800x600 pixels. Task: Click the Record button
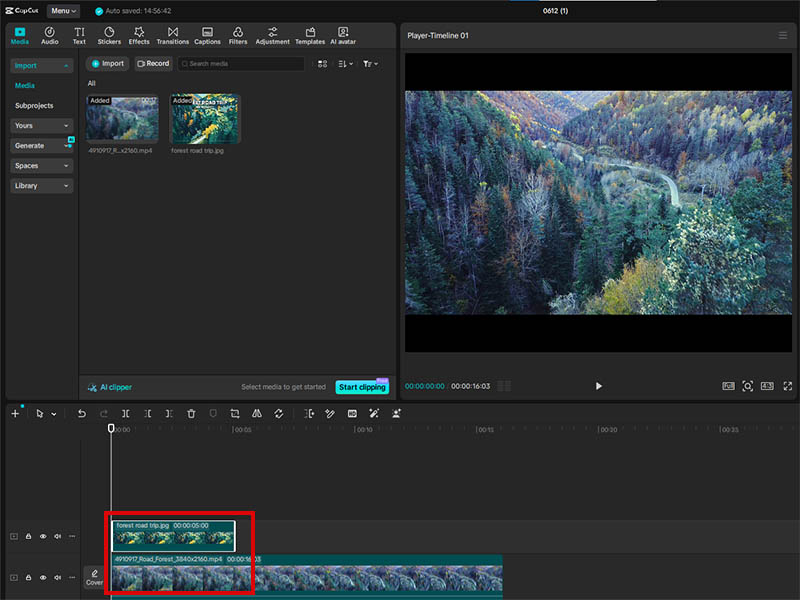153,64
